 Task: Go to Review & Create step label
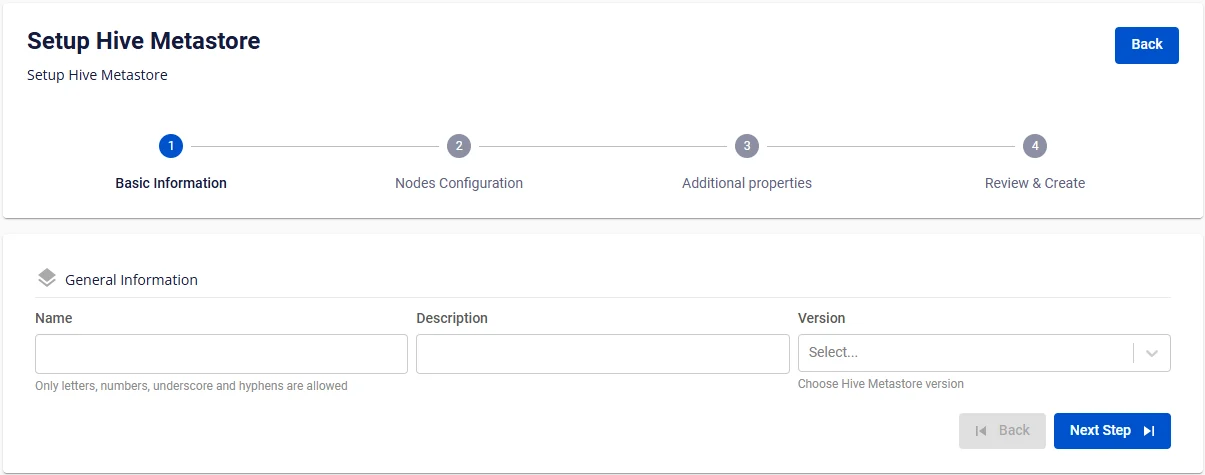[1035, 183]
